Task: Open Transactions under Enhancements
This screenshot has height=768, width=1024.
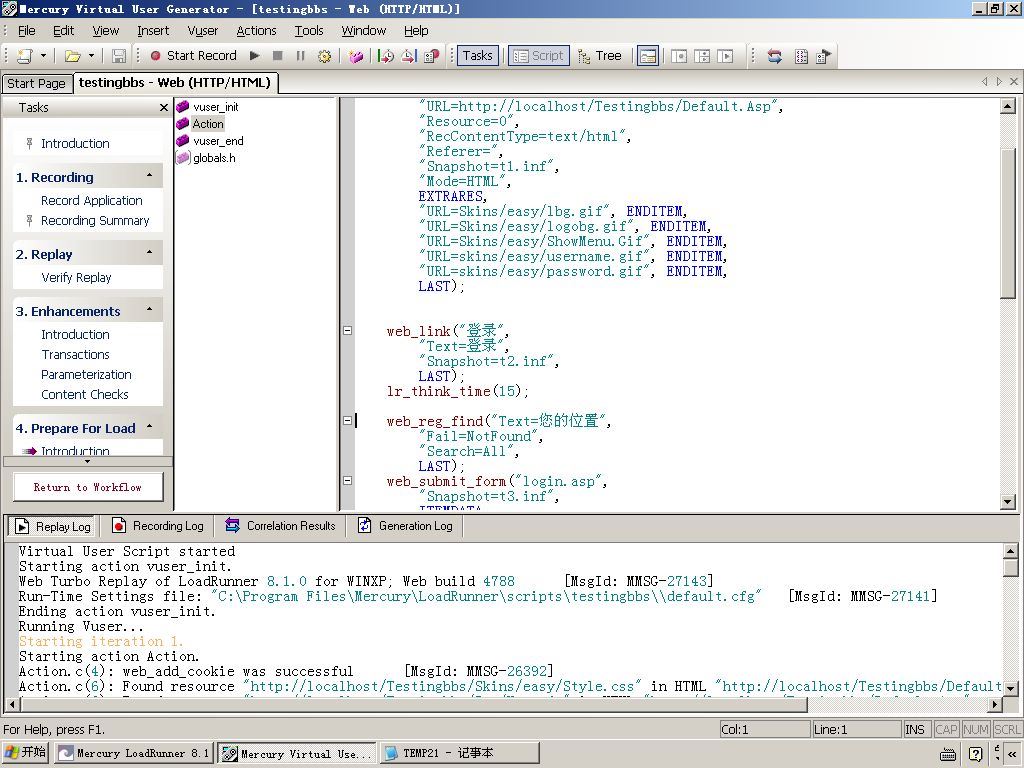Action: tap(75, 355)
